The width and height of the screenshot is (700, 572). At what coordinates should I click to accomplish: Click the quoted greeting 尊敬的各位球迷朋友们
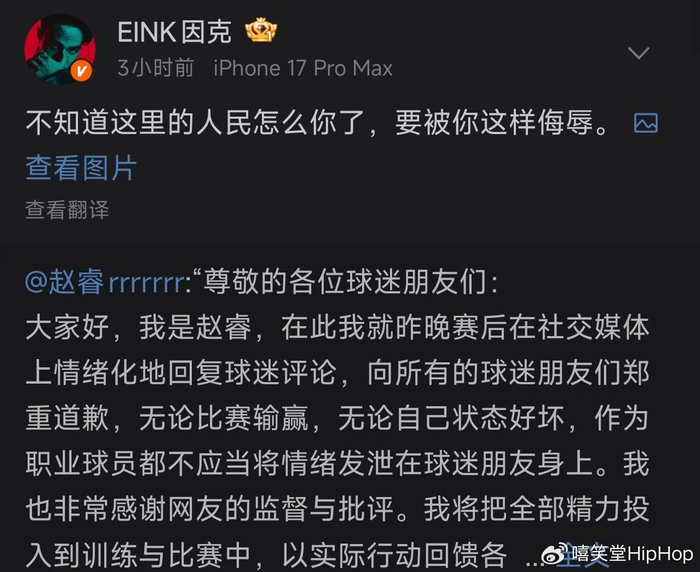click(350, 283)
